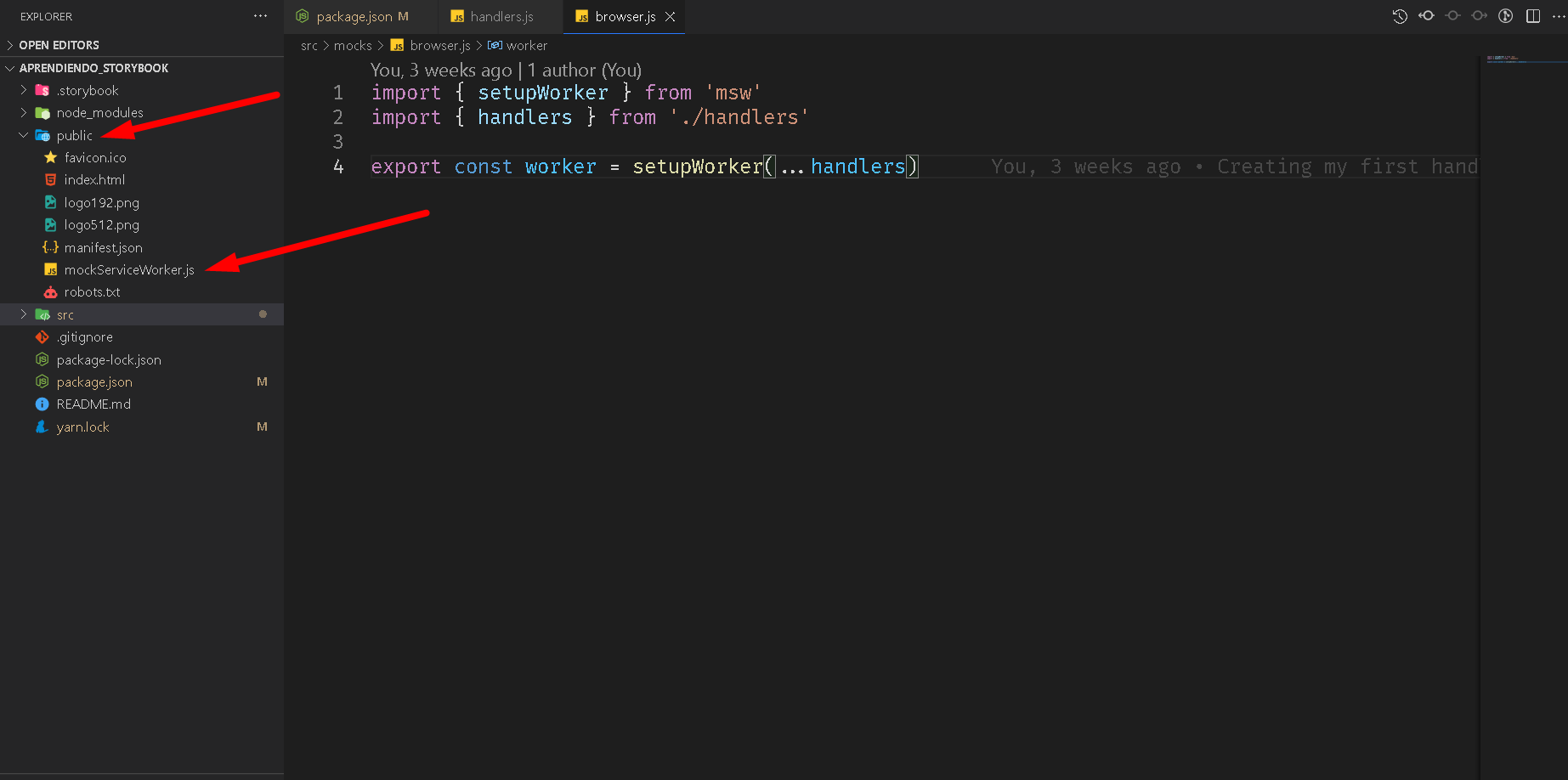This screenshot has height=780, width=1568.
Task: Expand the .storybook folder
Action: click(87, 91)
